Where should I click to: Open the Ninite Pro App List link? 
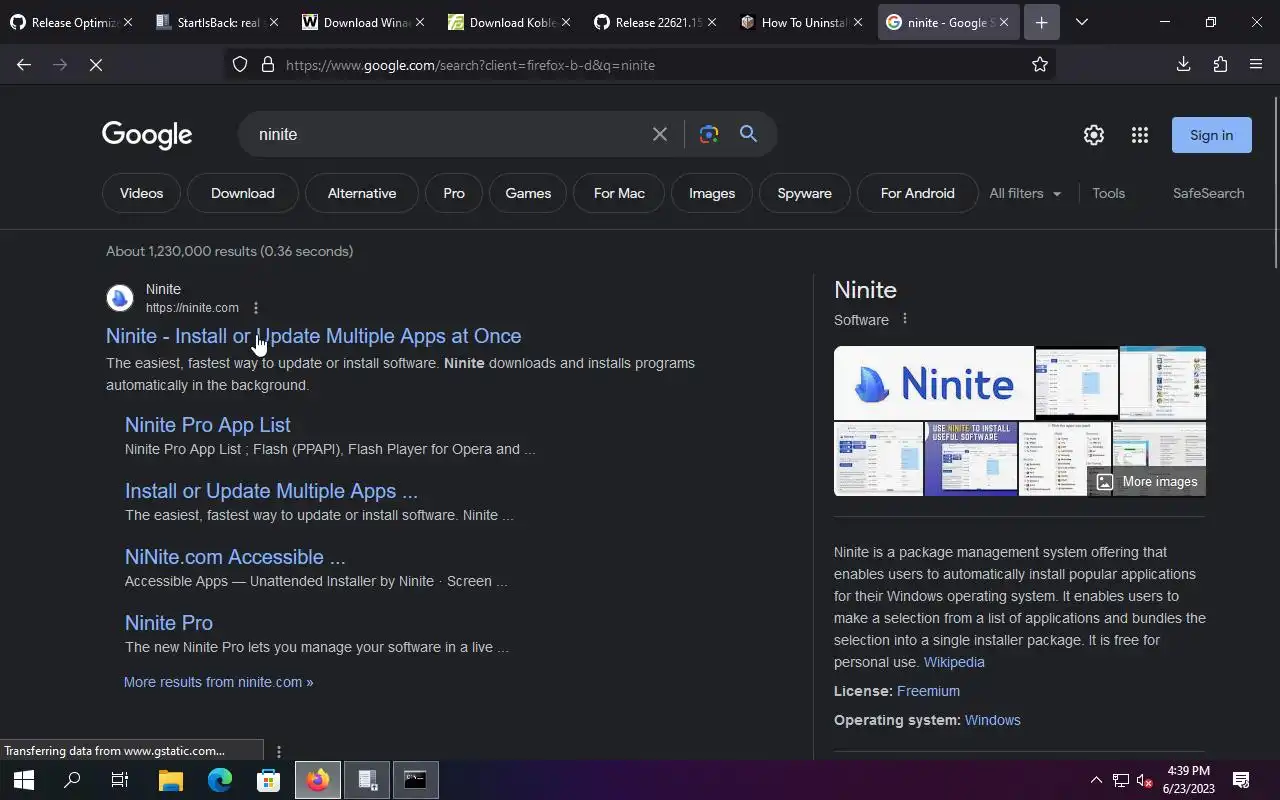pyautogui.click(x=208, y=425)
